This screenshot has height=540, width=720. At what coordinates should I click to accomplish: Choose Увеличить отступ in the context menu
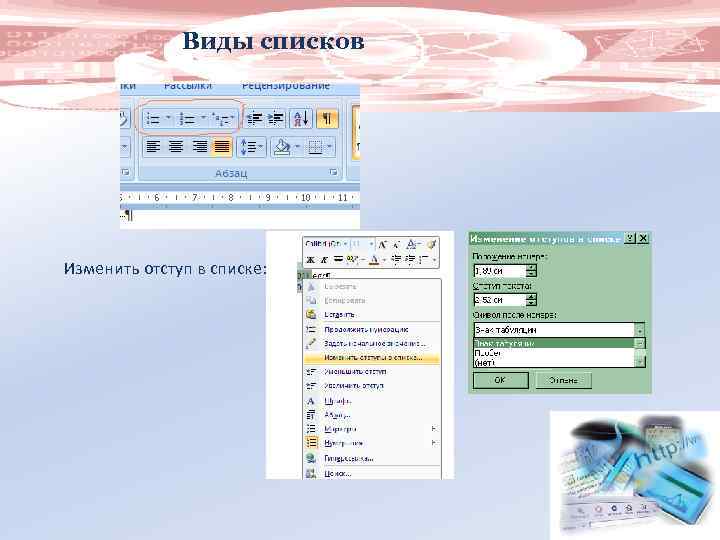click(x=372, y=386)
